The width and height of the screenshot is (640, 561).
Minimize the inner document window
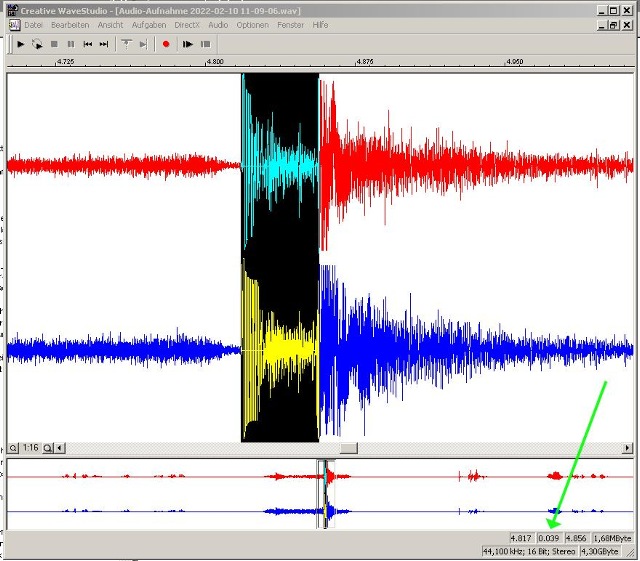pos(602,25)
